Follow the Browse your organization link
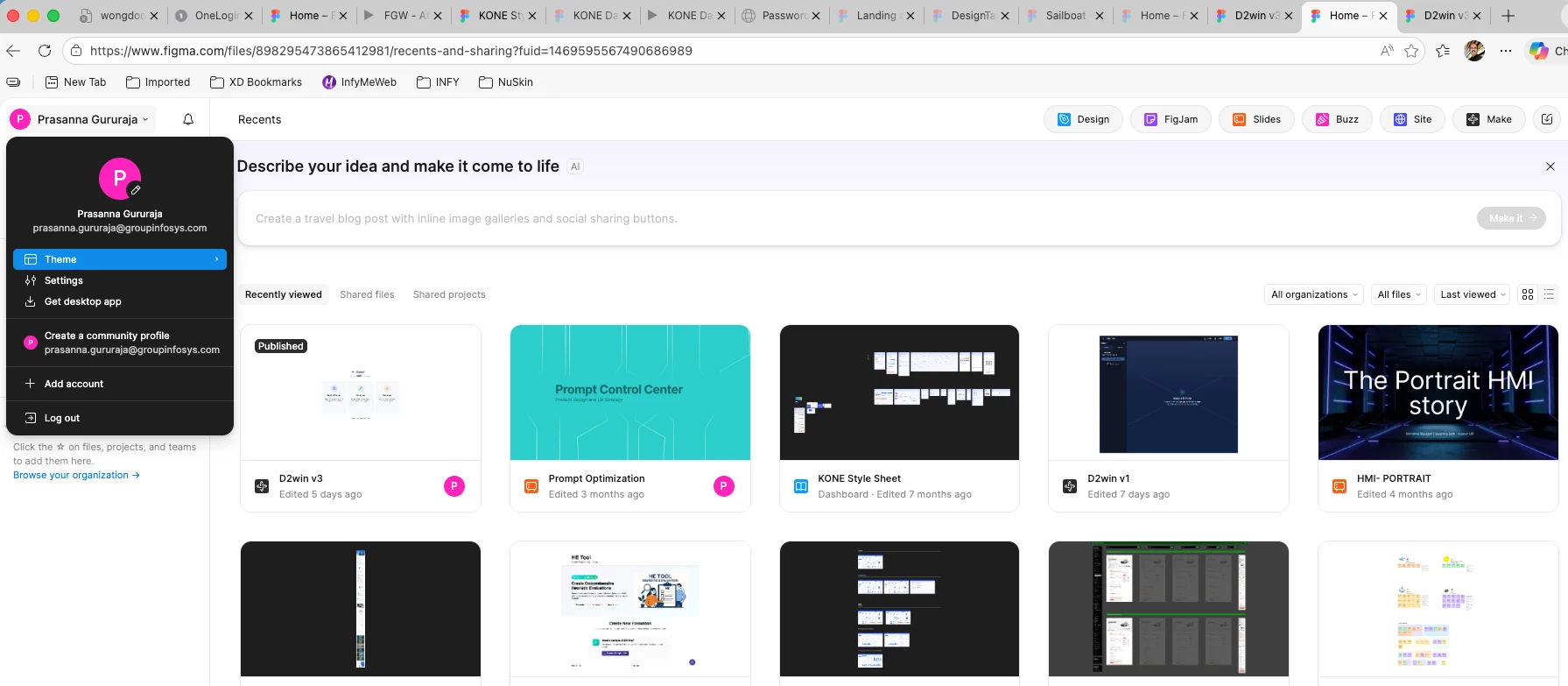The height and width of the screenshot is (686, 1568). (76, 475)
